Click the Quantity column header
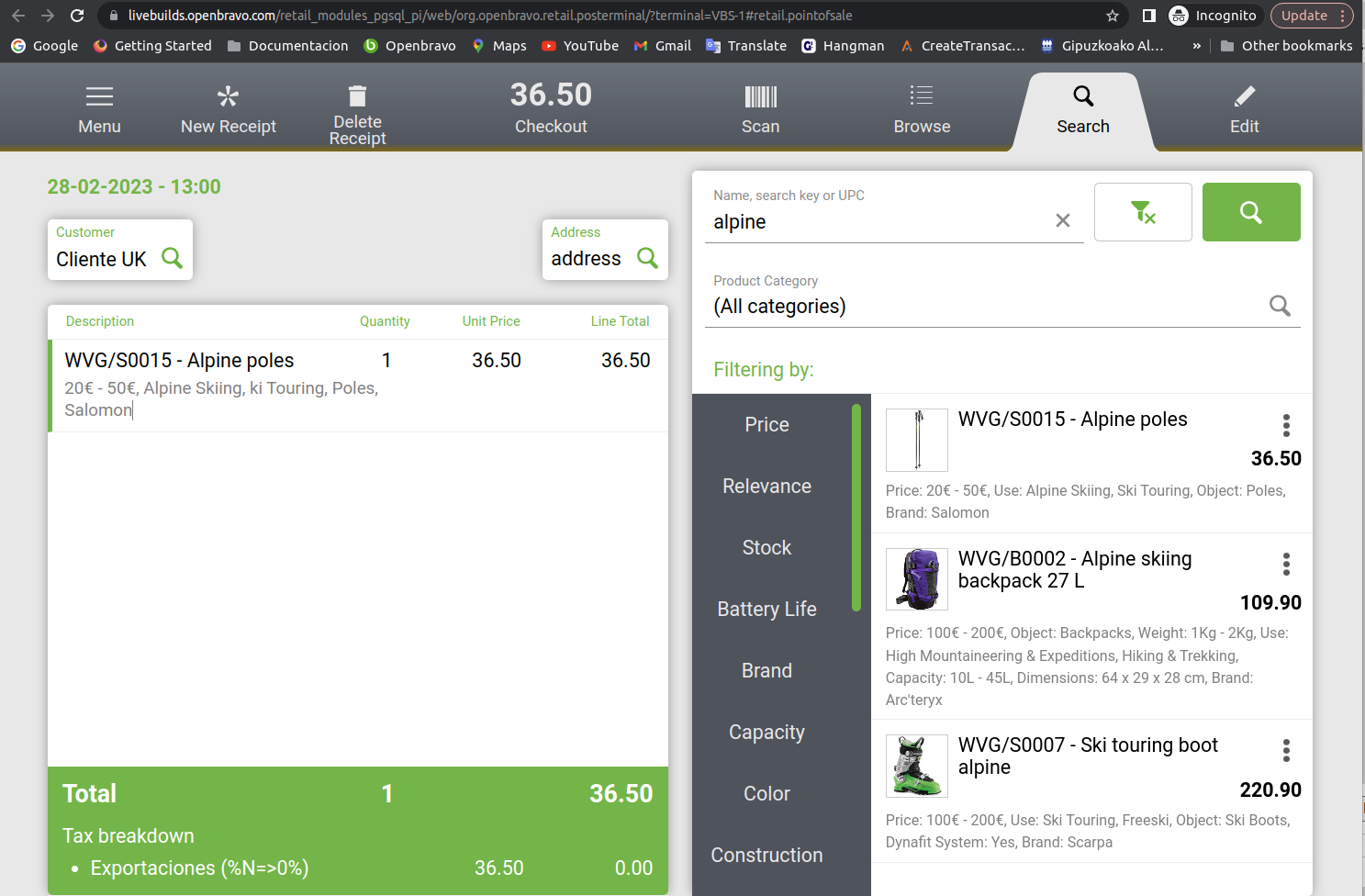 pos(385,321)
